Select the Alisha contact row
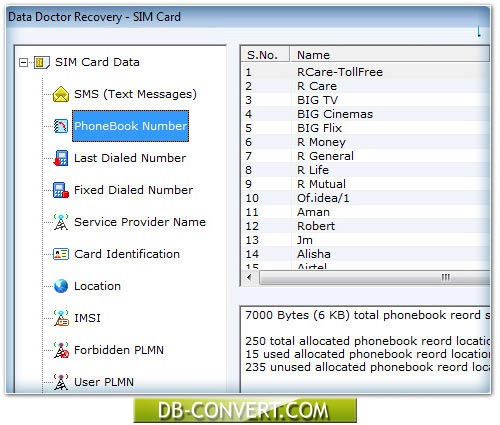 tap(365, 254)
